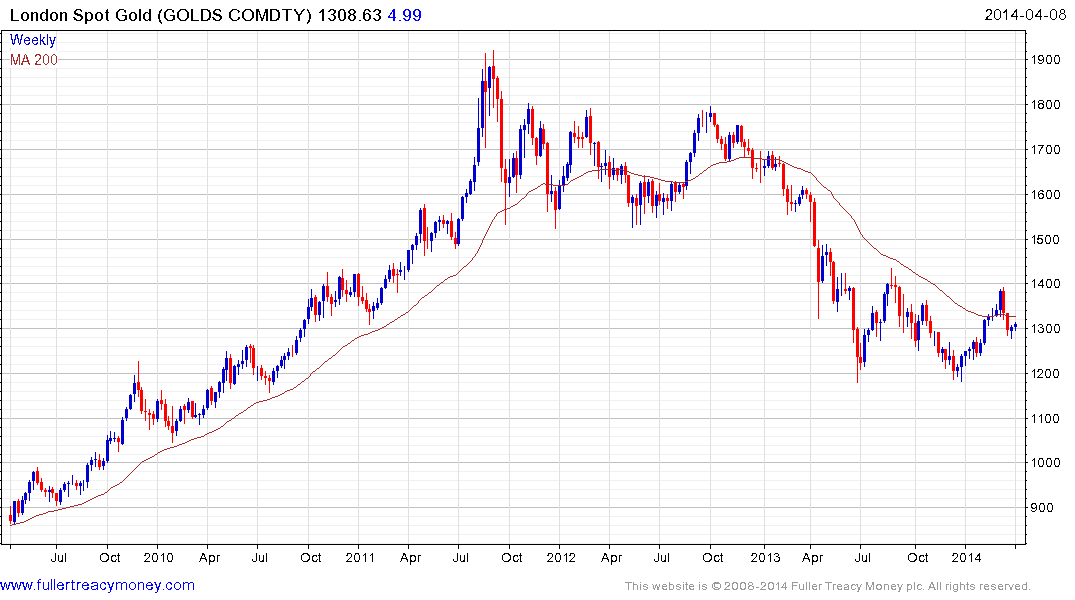Screen dimensions: 1075x600
Task: Click the copyright notice text
Action: (828, 586)
